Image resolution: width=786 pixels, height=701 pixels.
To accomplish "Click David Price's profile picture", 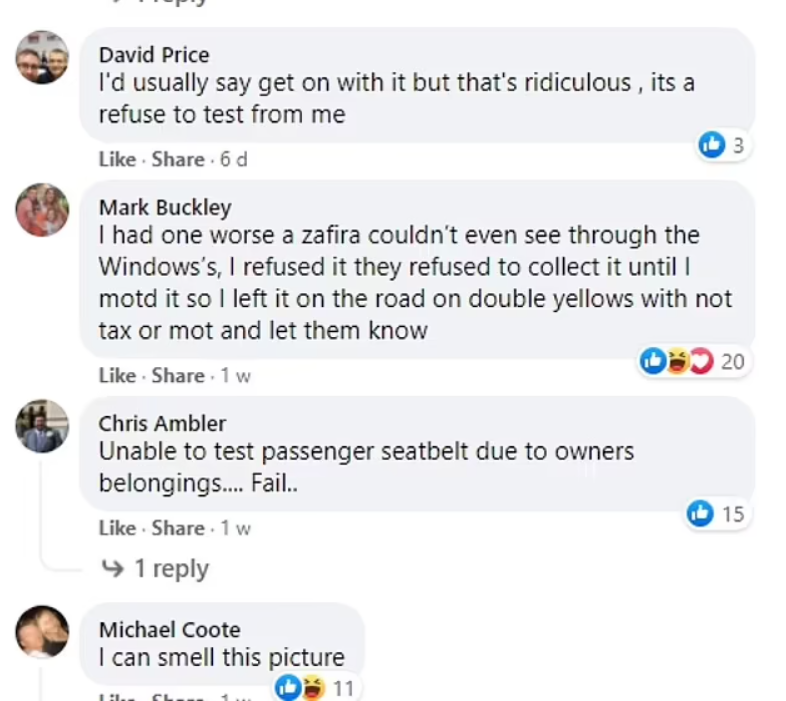I will pyautogui.click(x=42, y=58).
